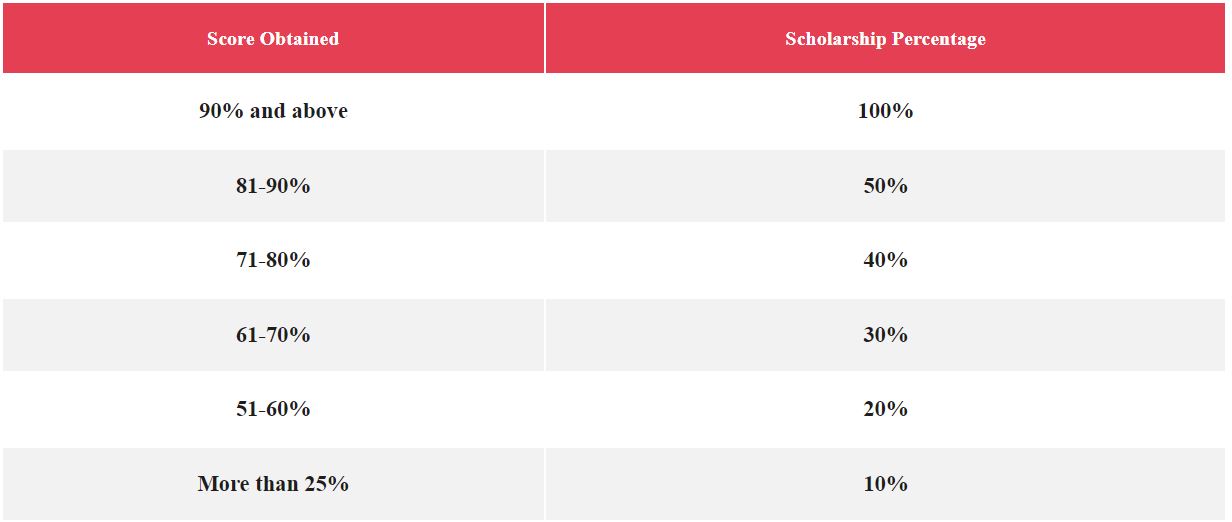Click the 20% scholarship value
The height and width of the screenshot is (522, 1232).
point(885,409)
